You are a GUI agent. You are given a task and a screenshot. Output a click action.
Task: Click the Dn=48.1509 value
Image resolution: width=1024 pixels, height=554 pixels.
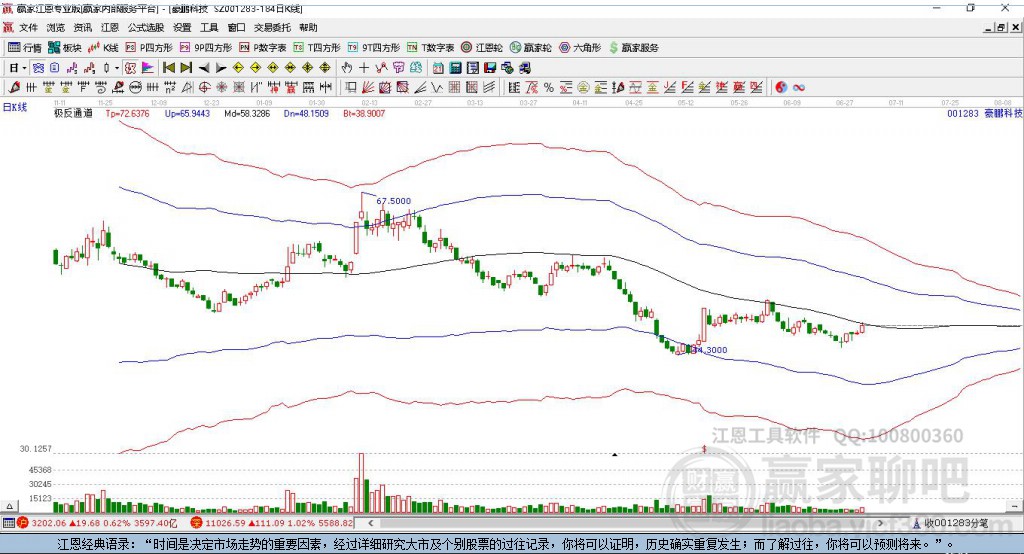coord(306,113)
